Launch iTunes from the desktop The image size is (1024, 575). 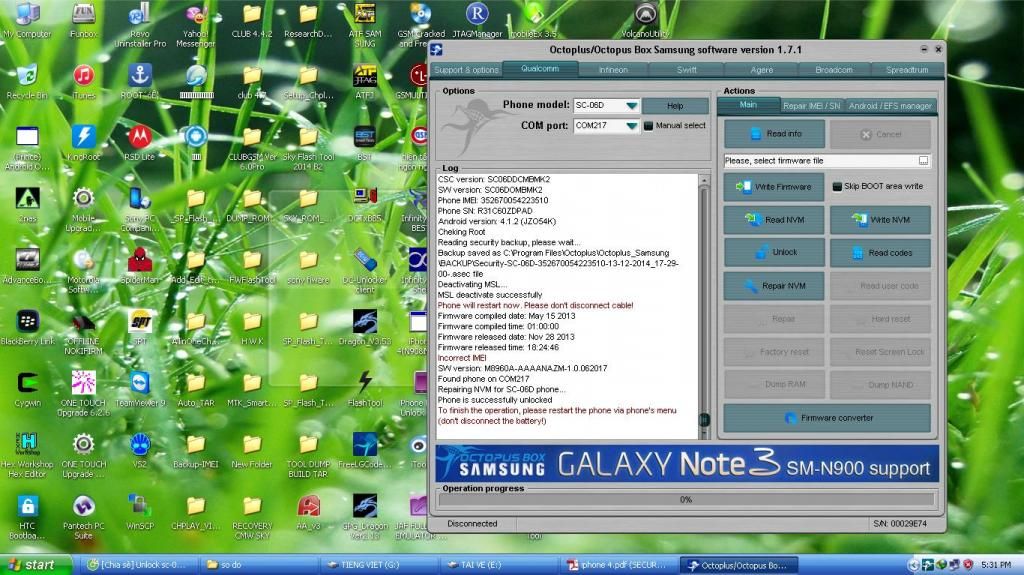pos(84,82)
